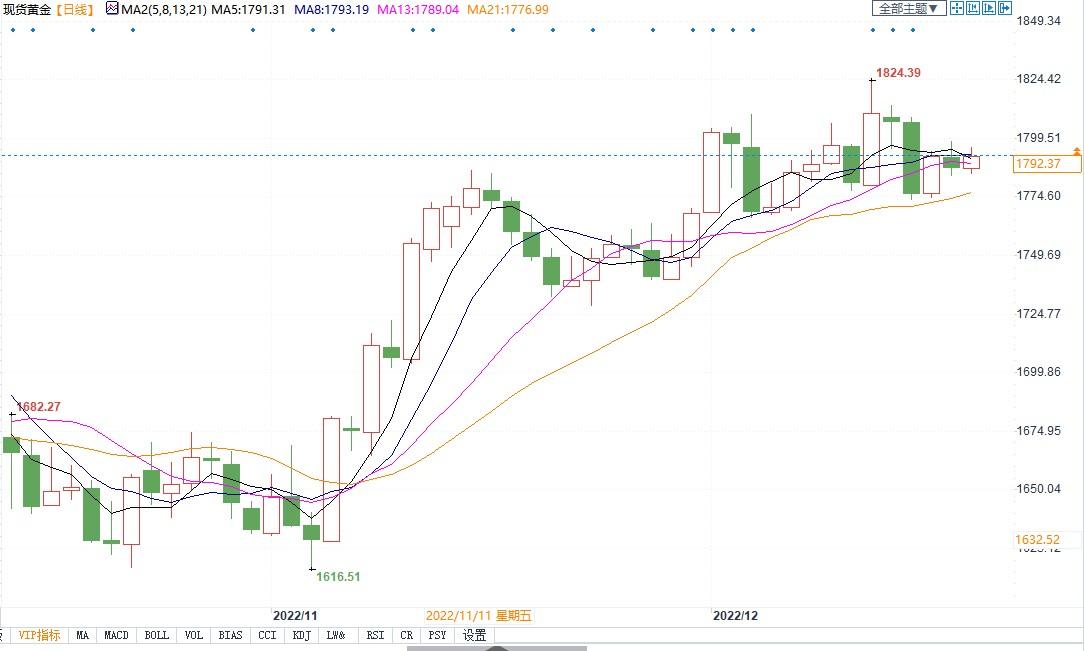Click the second chart tool icon beside crosshair
Screen dimensions: 1084x651
[973, 9]
